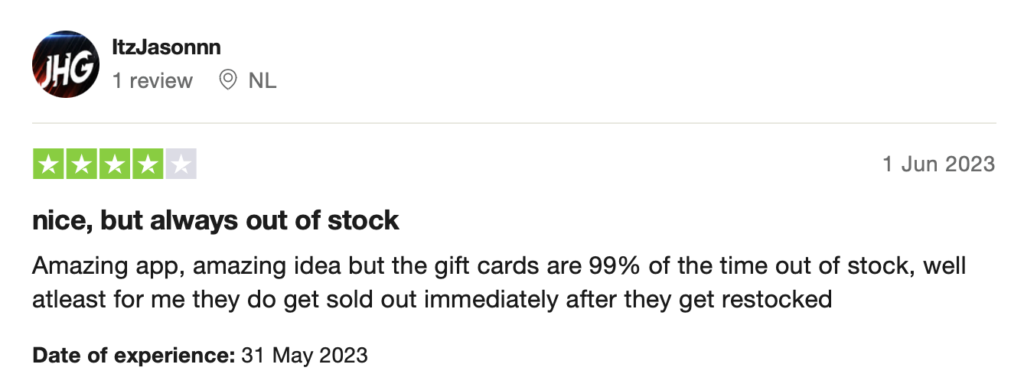Click the location pin icon

227,80
